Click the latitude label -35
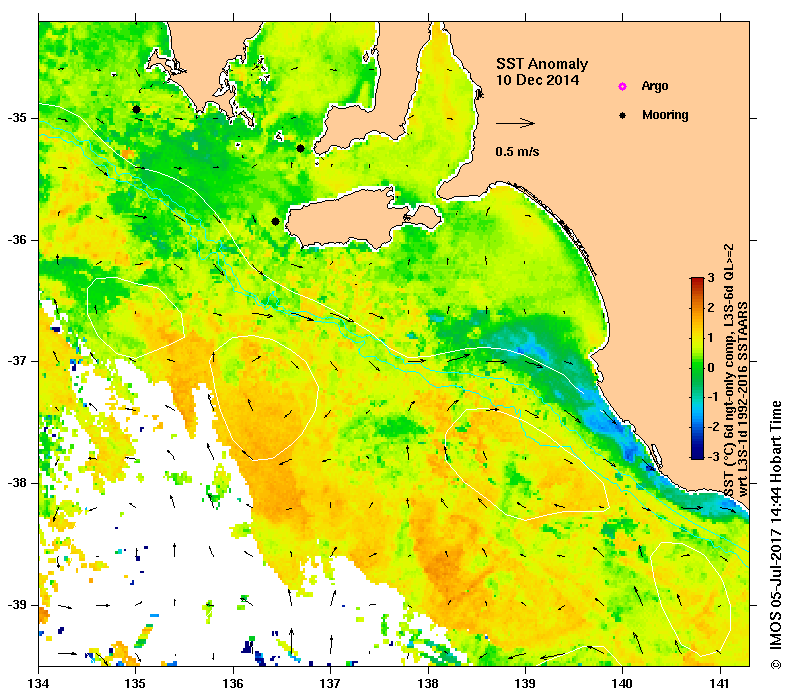 click(18, 118)
